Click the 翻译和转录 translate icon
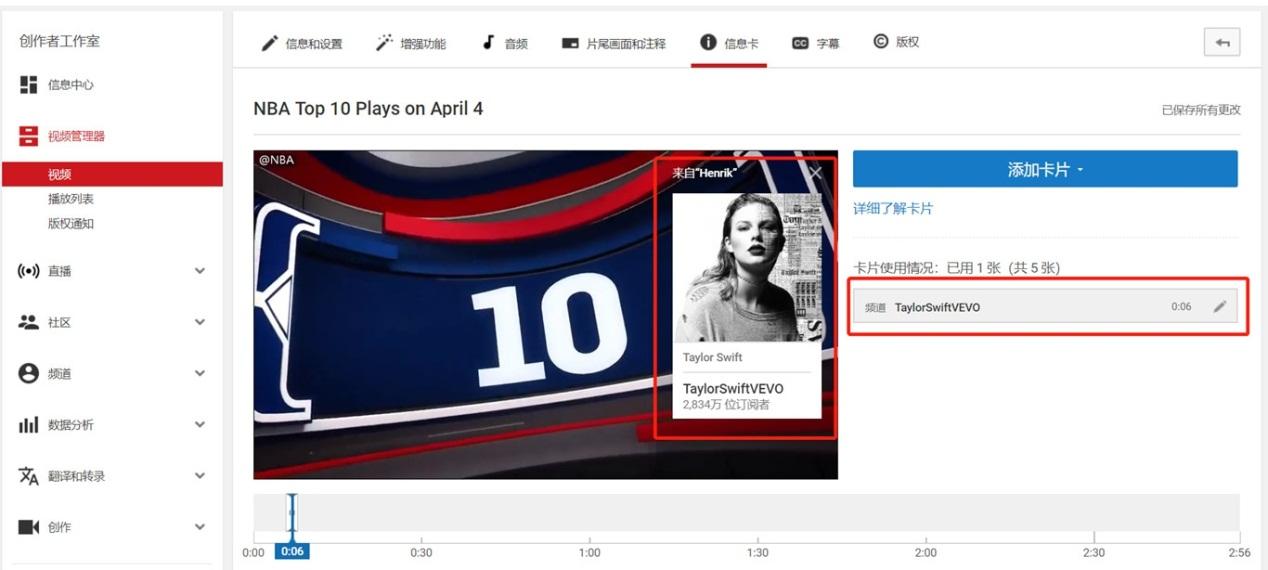Image resolution: width=1268 pixels, height=570 pixels. pos(28,476)
